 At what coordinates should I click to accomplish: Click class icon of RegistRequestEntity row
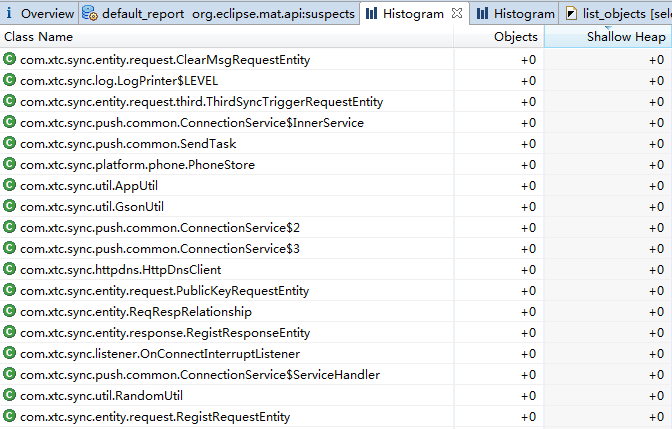pyautogui.click(x=9, y=416)
